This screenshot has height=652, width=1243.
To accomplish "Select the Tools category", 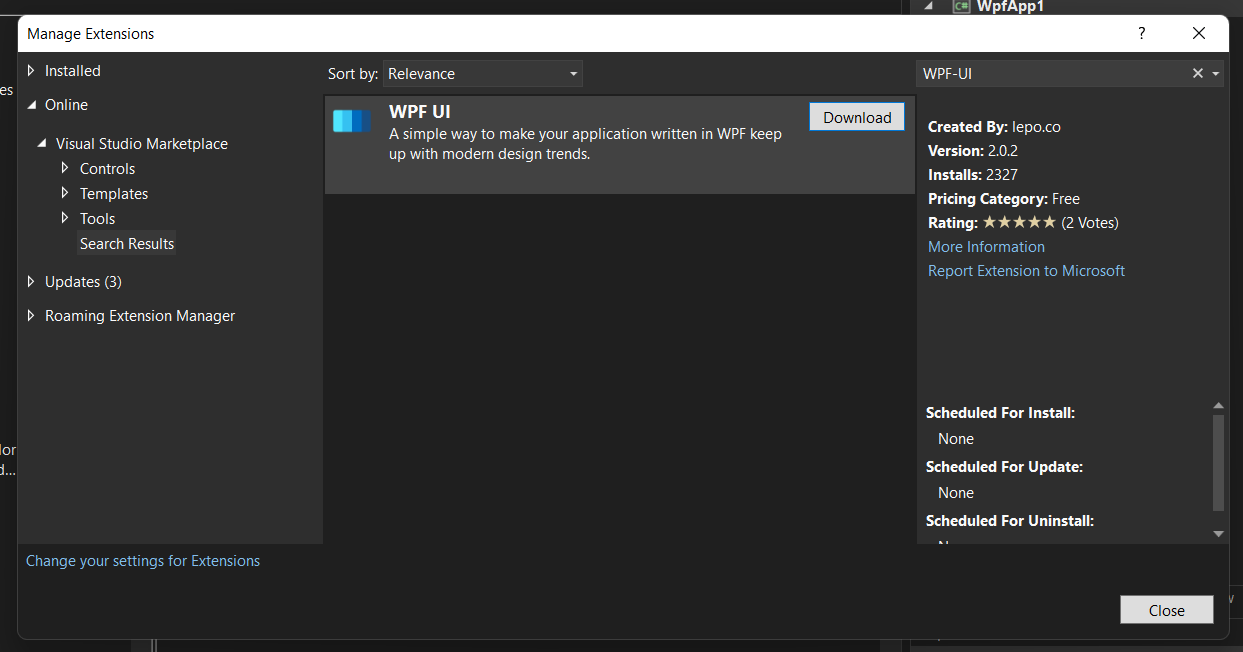I will click(x=97, y=218).
